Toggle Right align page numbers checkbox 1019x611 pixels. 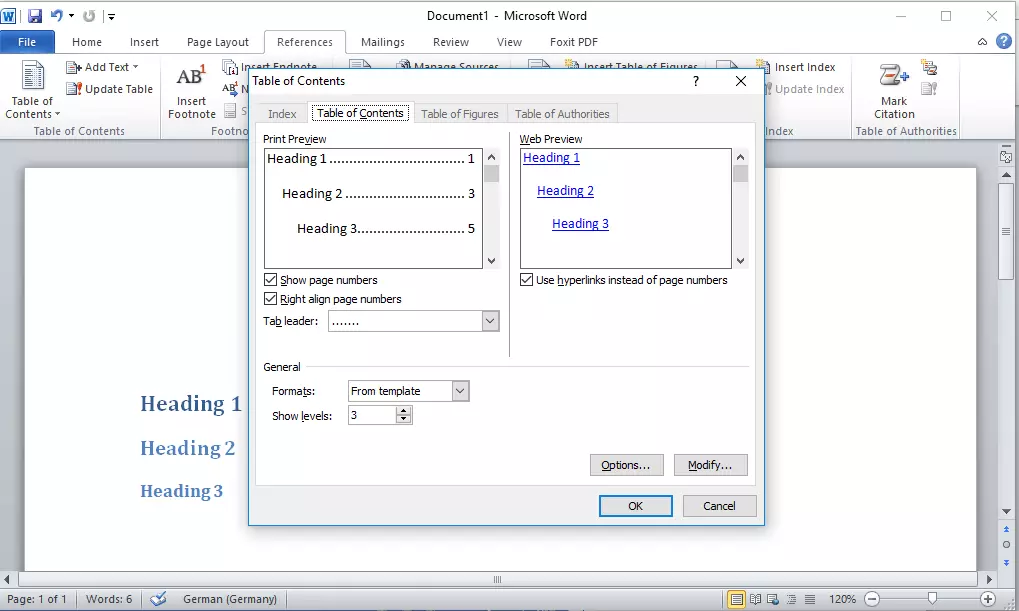270,299
